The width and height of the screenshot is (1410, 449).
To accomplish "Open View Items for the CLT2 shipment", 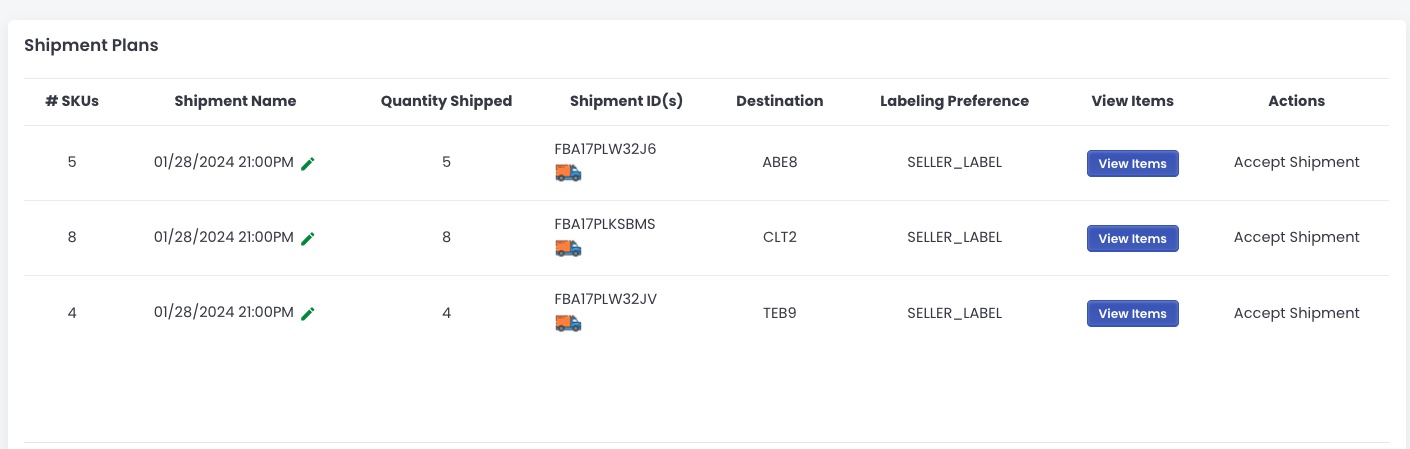I will coord(1133,238).
